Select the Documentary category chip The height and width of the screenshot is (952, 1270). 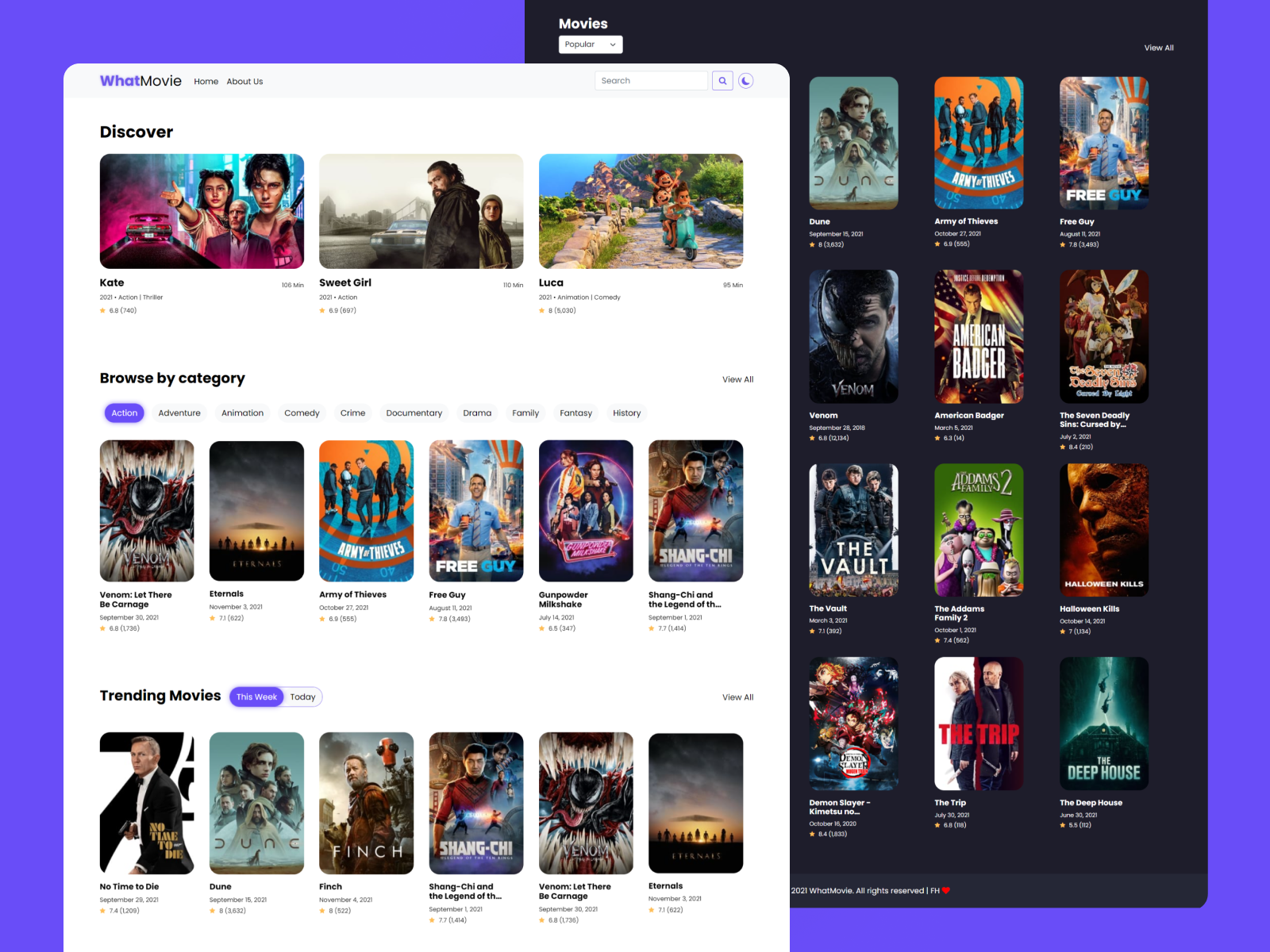(x=414, y=413)
